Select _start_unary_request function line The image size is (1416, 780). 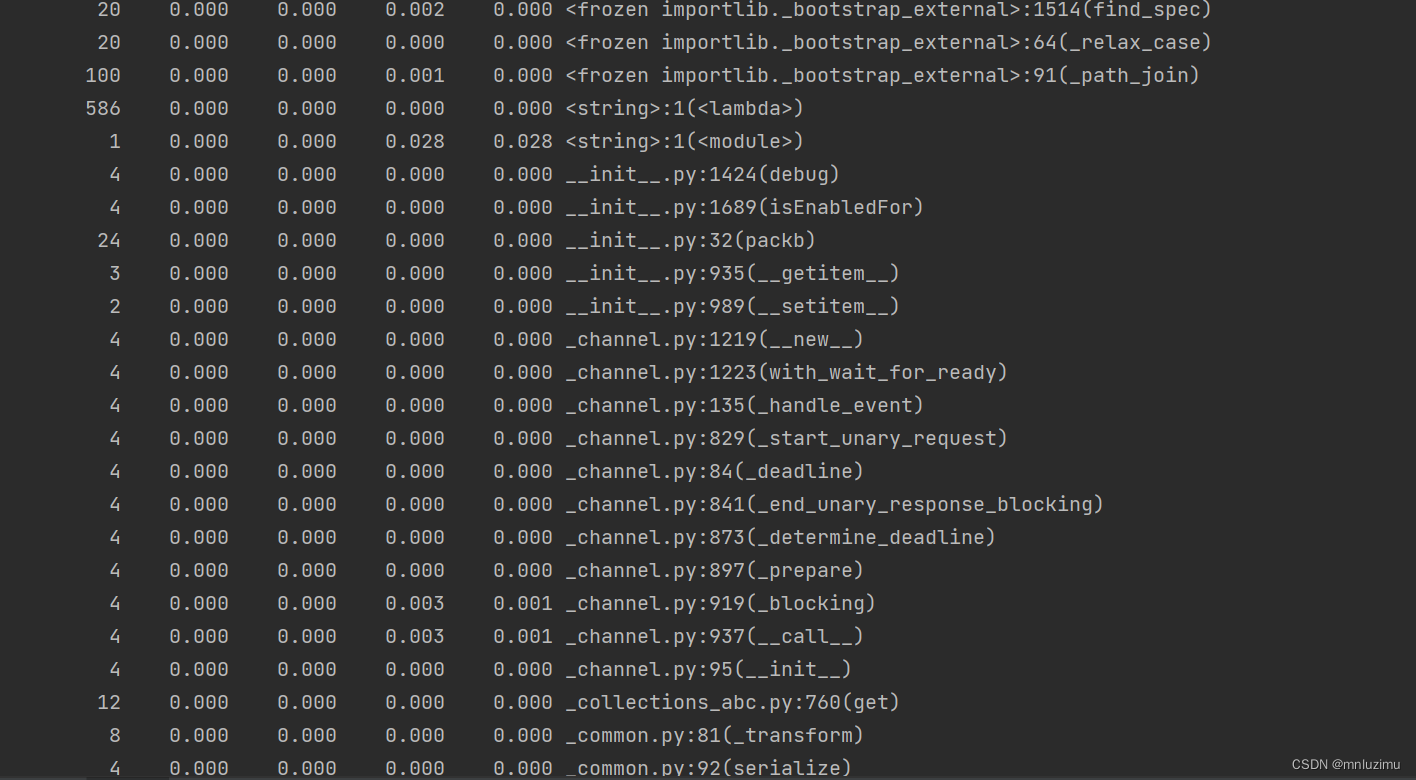[x=786, y=439]
